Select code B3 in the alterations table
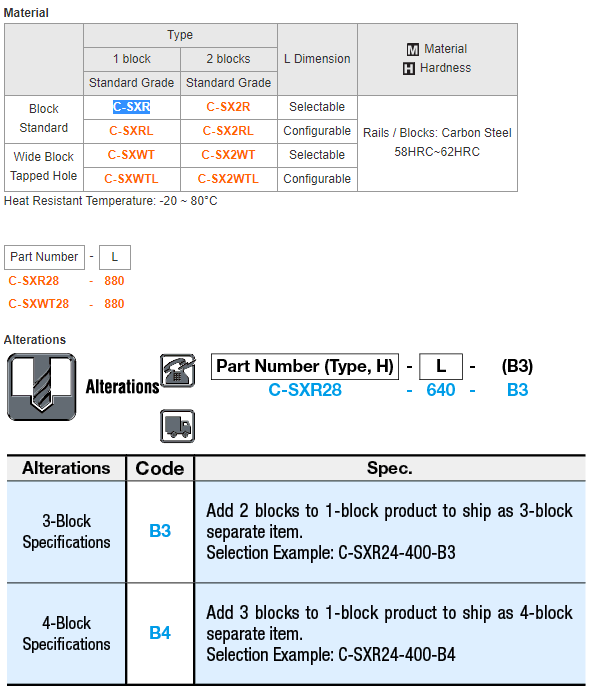 pos(160,531)
